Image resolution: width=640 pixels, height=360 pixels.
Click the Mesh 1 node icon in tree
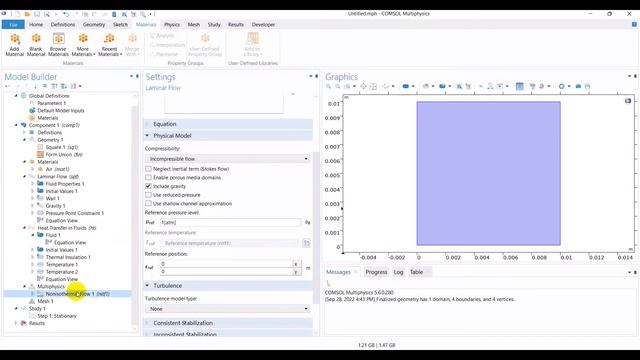(32, 301)
